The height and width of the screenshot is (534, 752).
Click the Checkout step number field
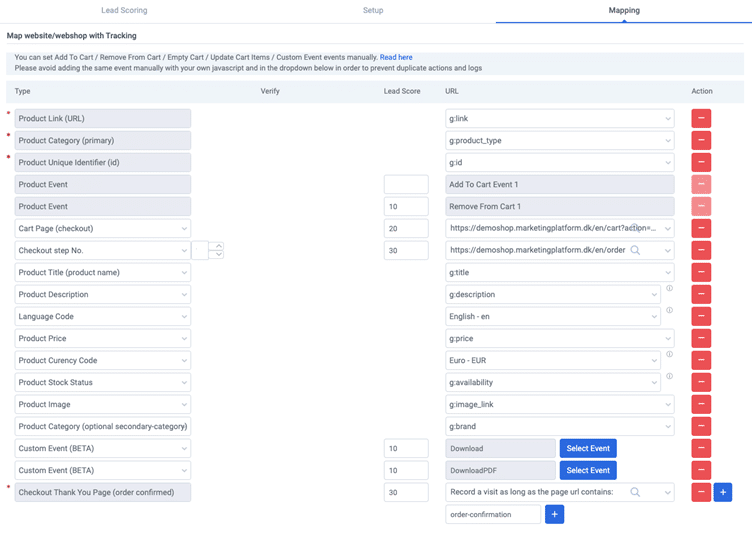tap(200, 250)
